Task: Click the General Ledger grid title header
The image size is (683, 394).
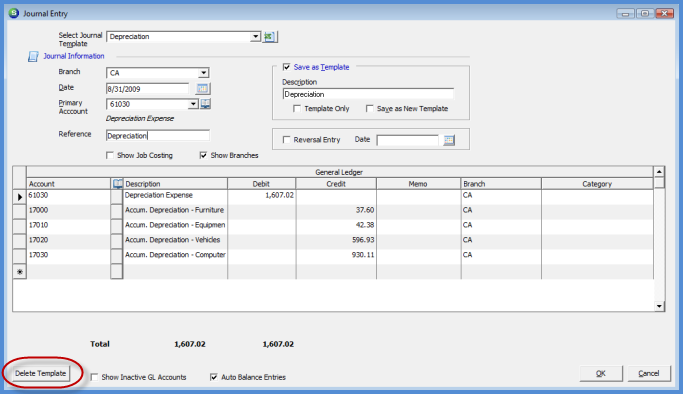Action: click(x=339, y=172)
